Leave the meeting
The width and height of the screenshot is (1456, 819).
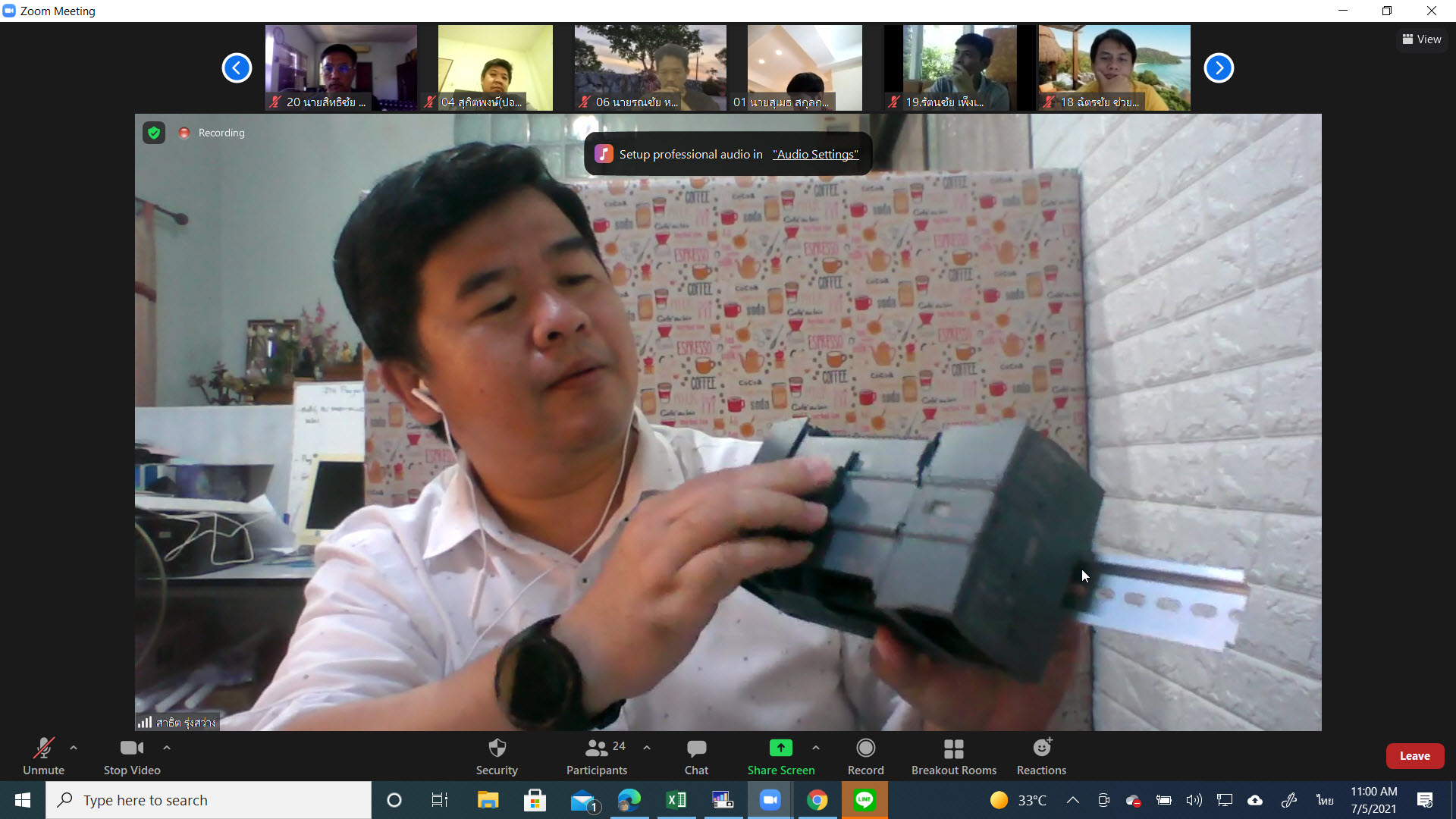1415,756
